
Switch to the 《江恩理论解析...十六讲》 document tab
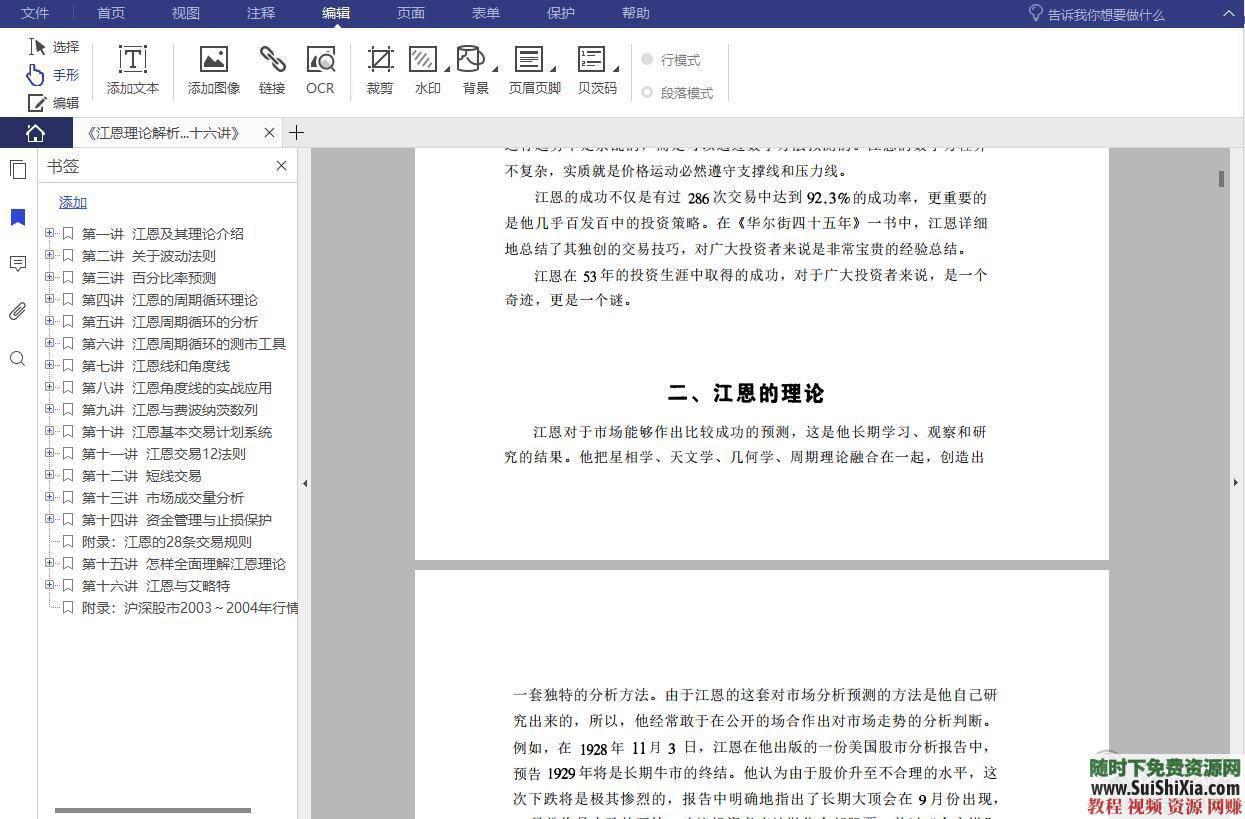click(165, 132)
